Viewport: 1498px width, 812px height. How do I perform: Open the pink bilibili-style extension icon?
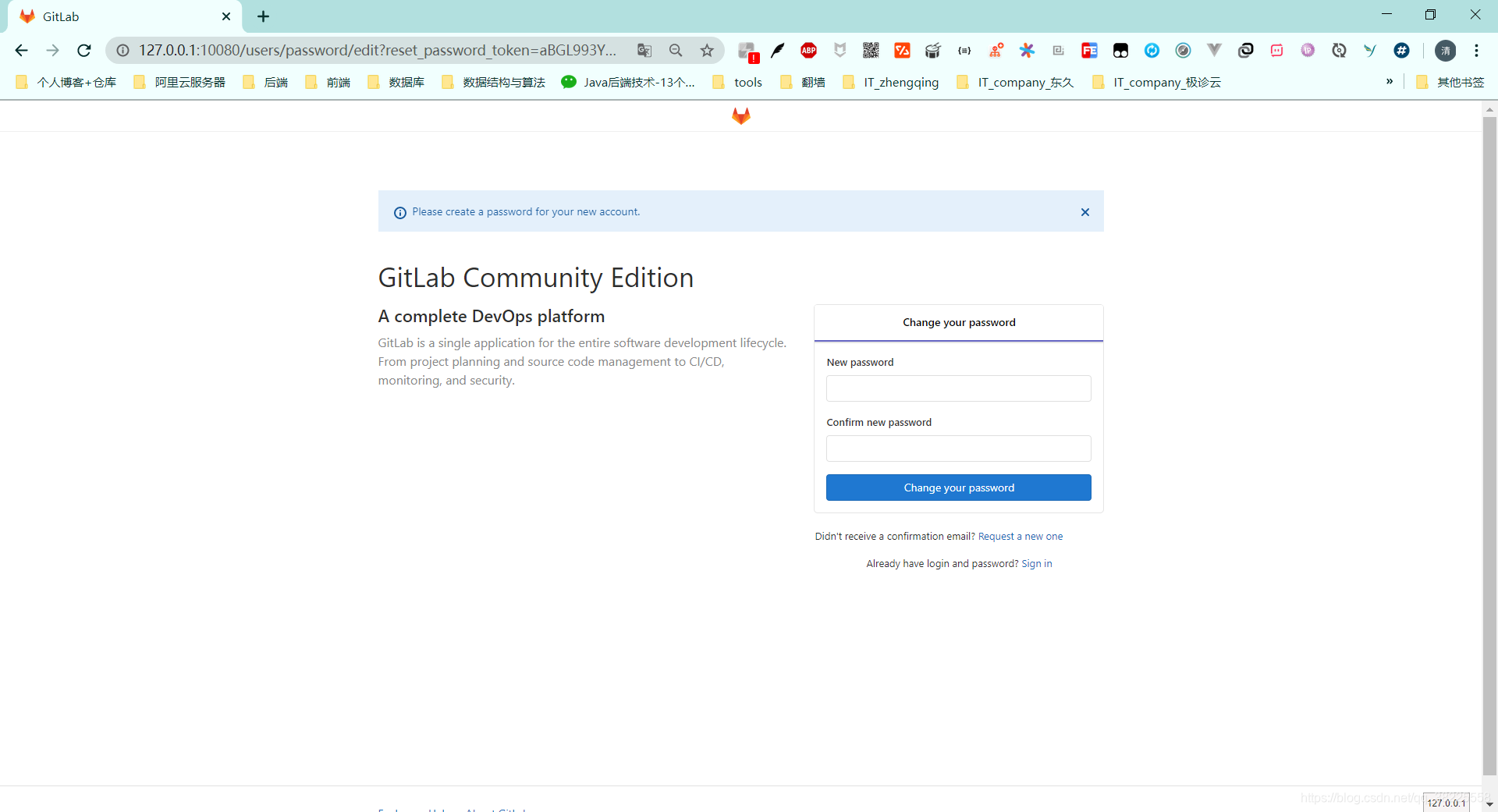tap(1276, 51)
